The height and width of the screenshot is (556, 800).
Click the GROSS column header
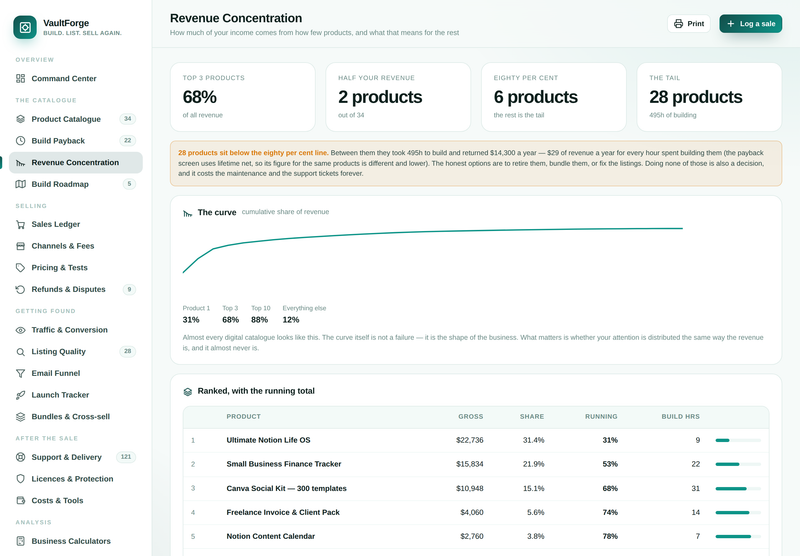tap(470, 417)
